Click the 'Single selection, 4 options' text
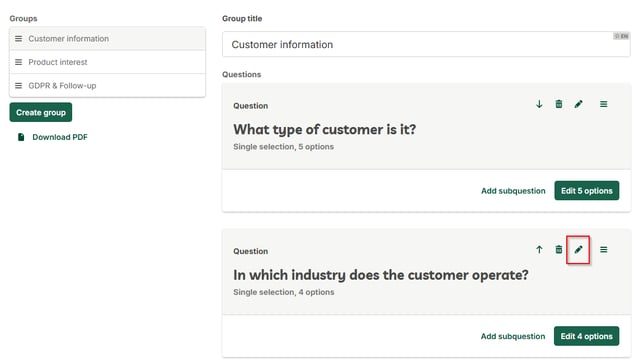The image size is (644, 362). coord(284,292)
